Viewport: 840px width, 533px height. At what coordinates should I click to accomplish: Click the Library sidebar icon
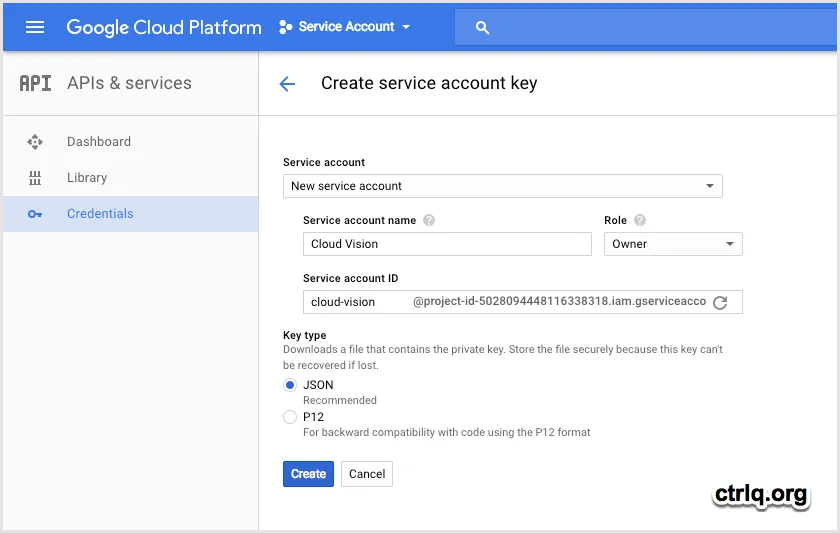(35, 177)
